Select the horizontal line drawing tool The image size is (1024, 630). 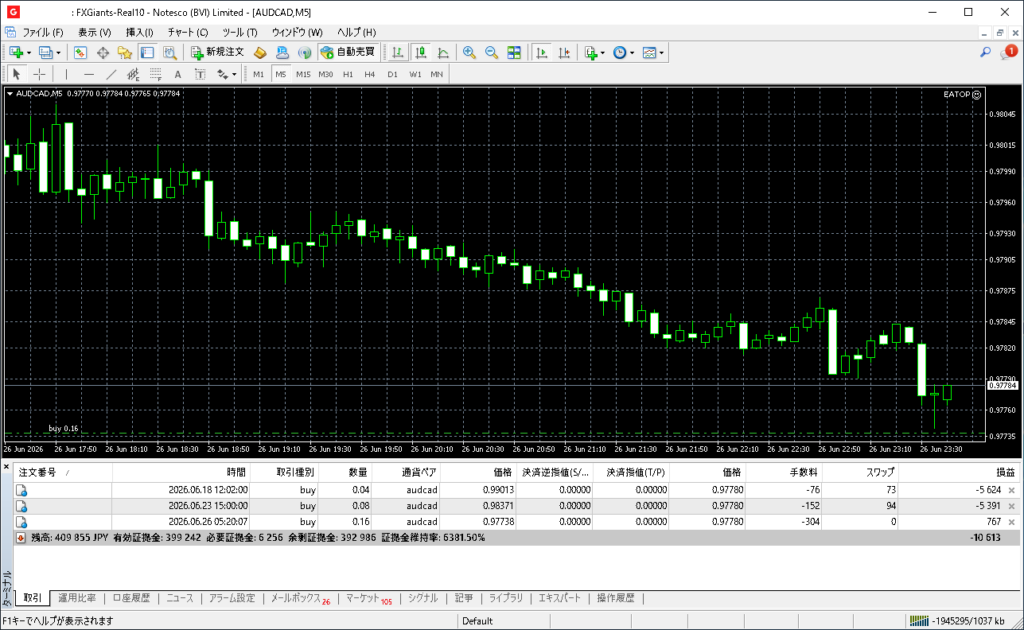[x=89, y=74]
